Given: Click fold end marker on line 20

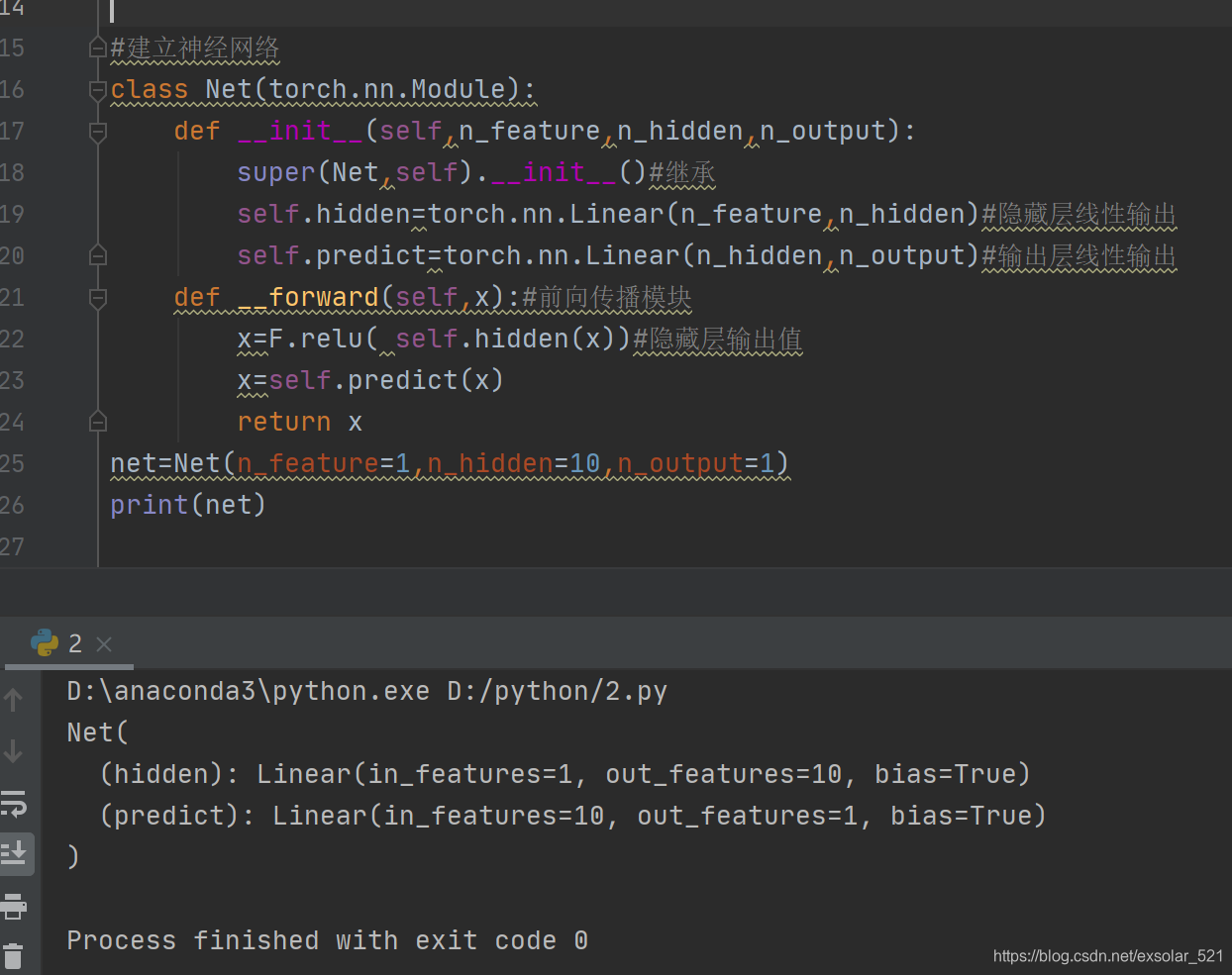Looking at the screenshot, I should pos(97,255).
